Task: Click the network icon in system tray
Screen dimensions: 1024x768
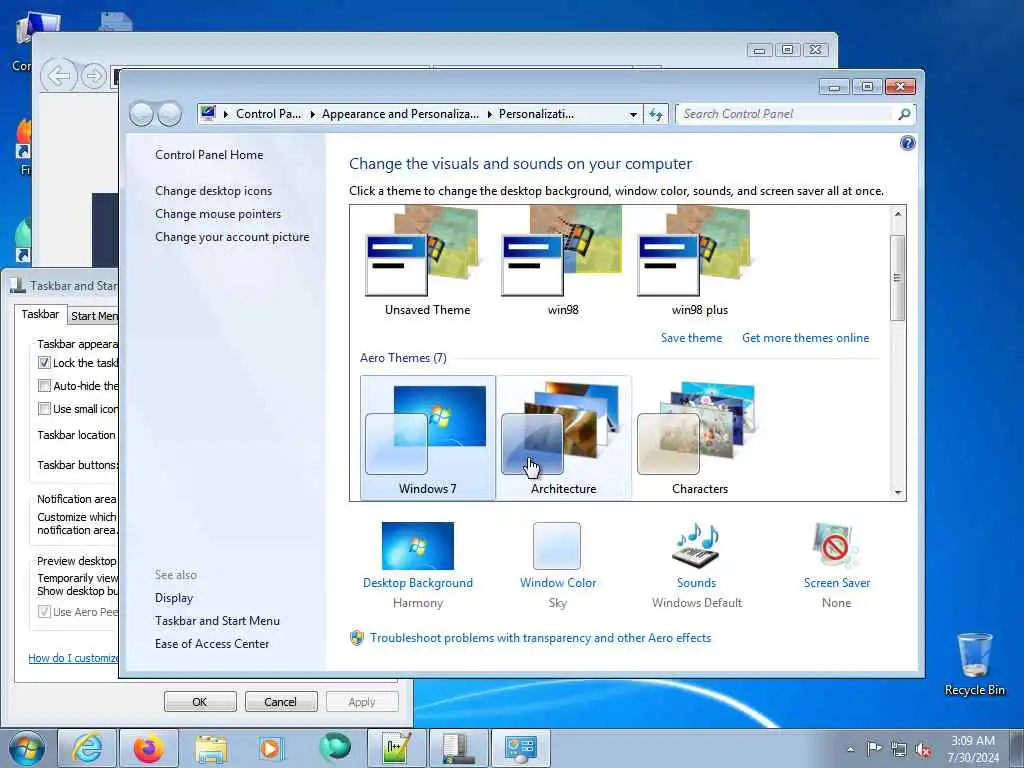Action: coord(899,749)
